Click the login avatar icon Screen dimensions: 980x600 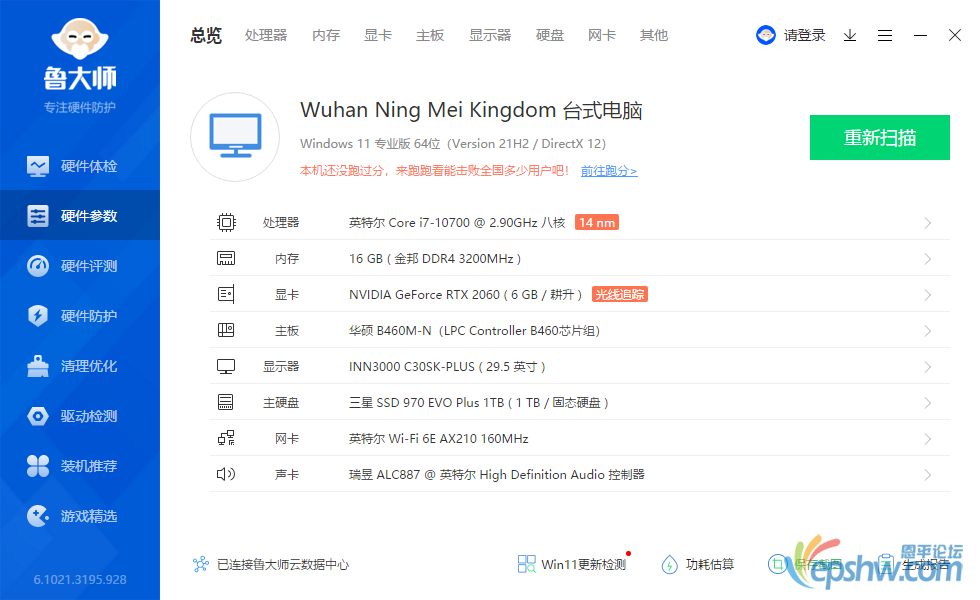pos(766,35)
